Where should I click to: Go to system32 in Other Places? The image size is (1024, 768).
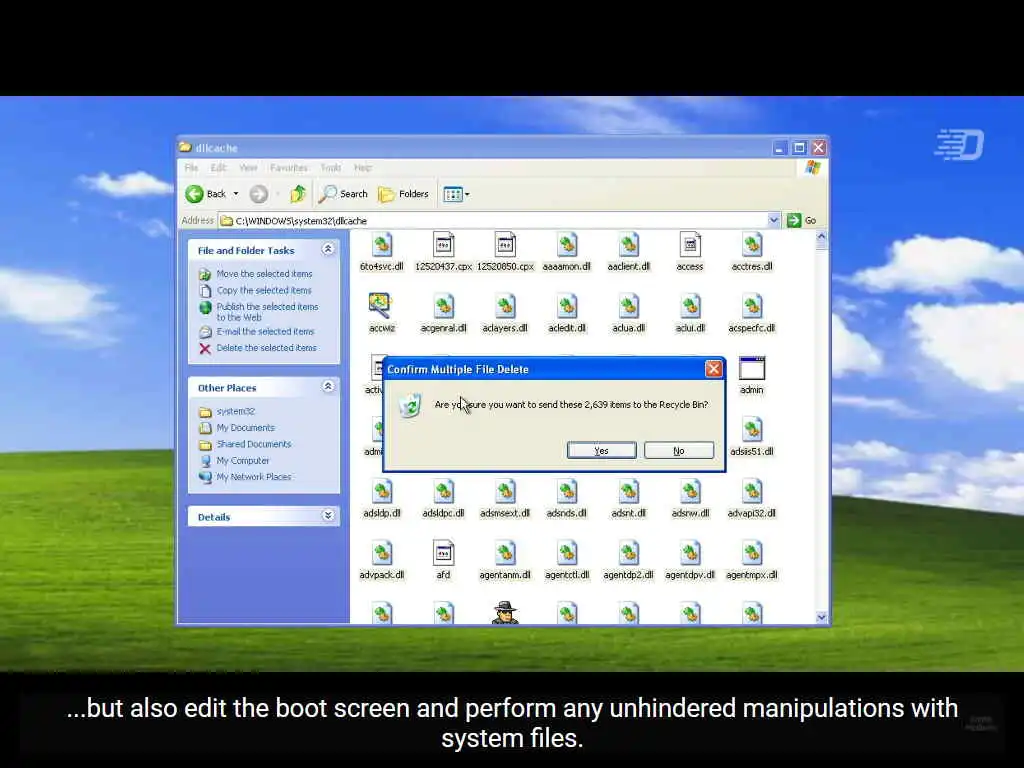coord(236,411)
